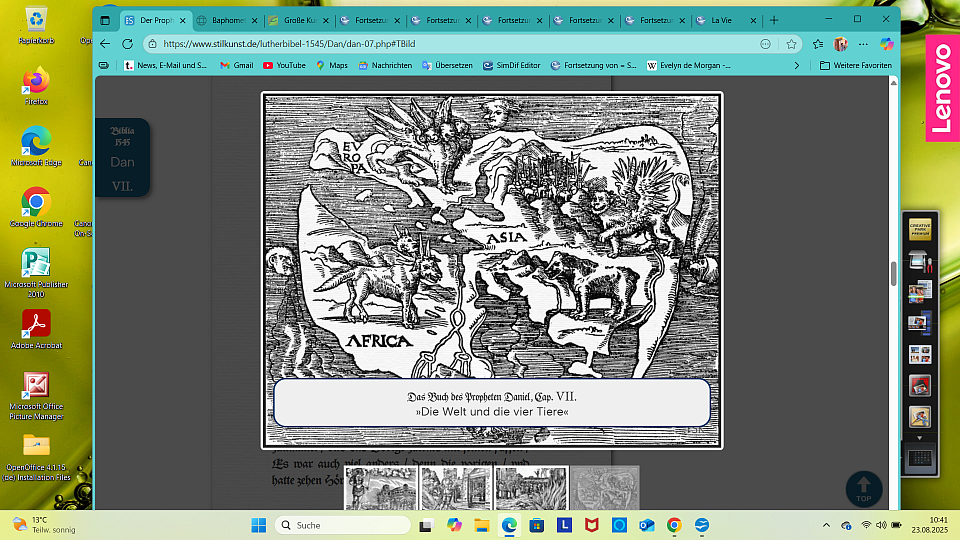Viewport: 960px width, 540px height.
Task: Open the News, E-Mail und S... bookmark
Action: click(x=165, y=66)
